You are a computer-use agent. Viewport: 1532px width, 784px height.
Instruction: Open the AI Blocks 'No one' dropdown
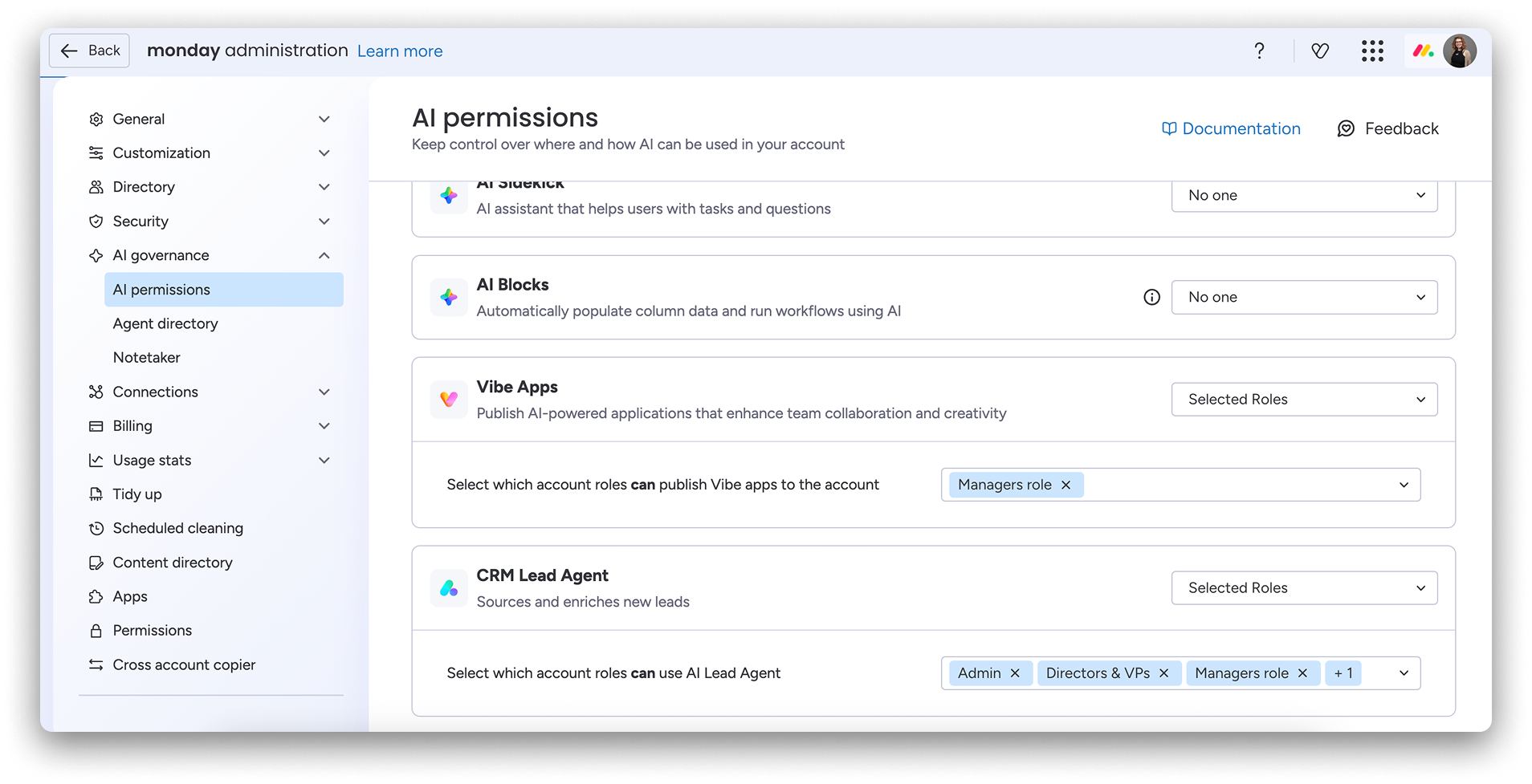tap(1304, 297)
